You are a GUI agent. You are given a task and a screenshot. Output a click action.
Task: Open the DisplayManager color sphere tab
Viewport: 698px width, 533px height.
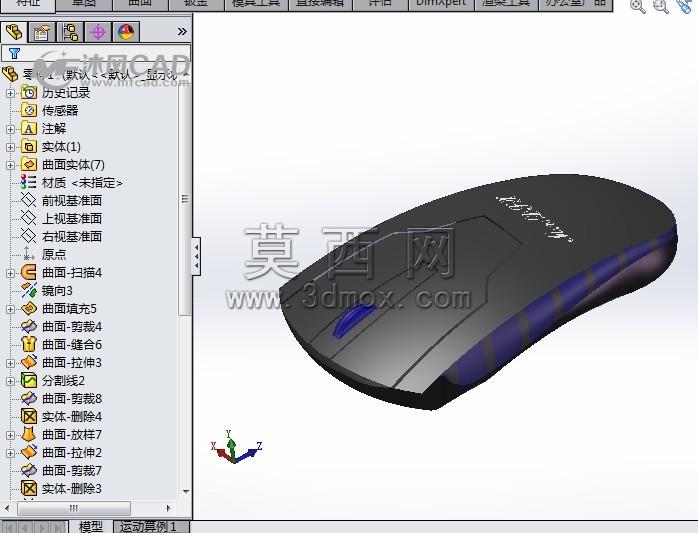[x=126, y=32]
